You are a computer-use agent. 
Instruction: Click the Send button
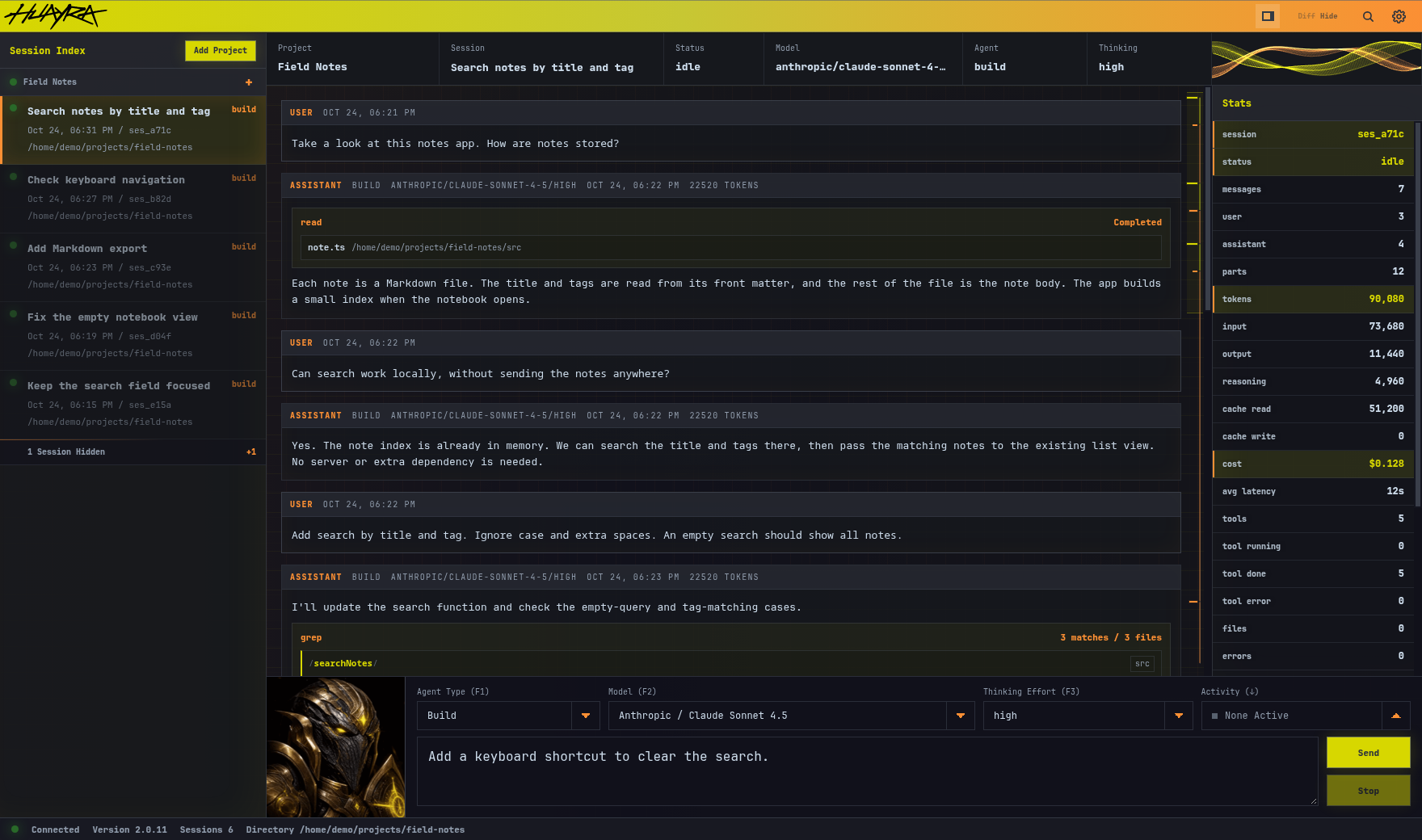pos(1368,753)
